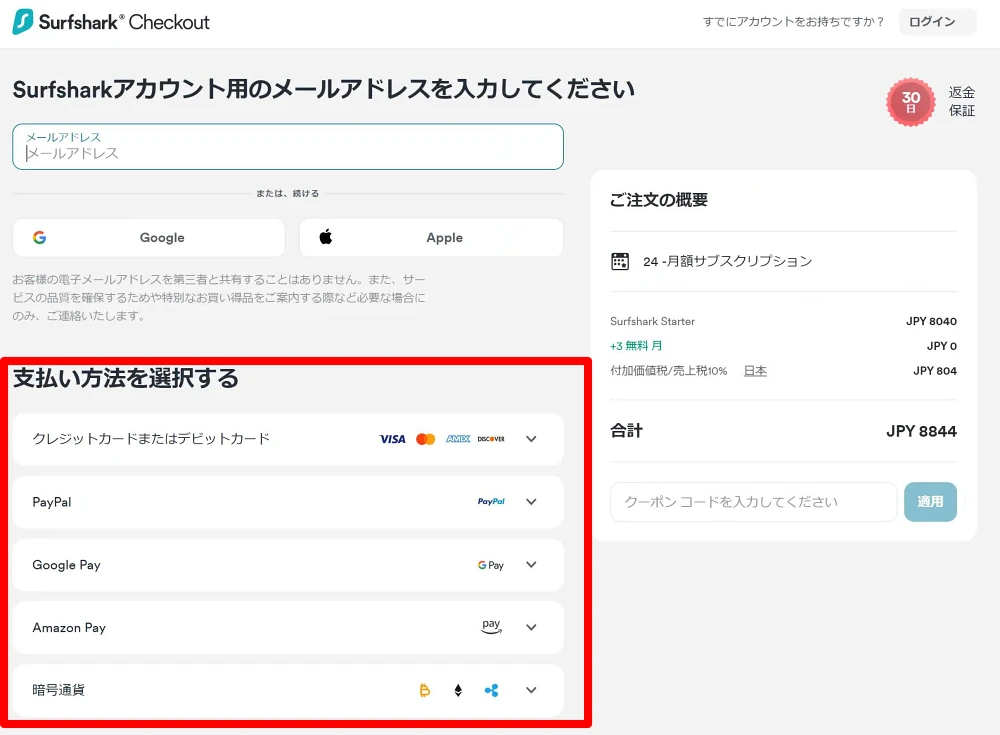
Task: Click the Ethereum icon
Action: 458,690
